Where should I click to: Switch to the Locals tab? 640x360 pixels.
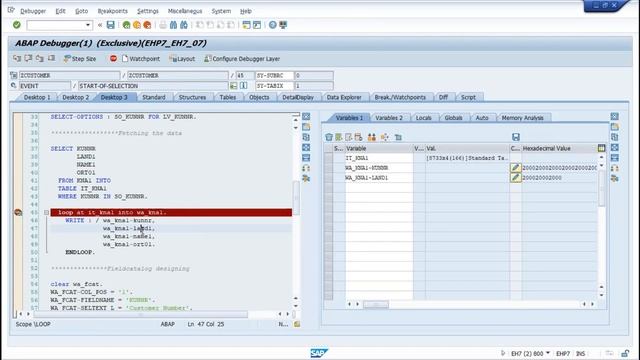tap(424, 118)
